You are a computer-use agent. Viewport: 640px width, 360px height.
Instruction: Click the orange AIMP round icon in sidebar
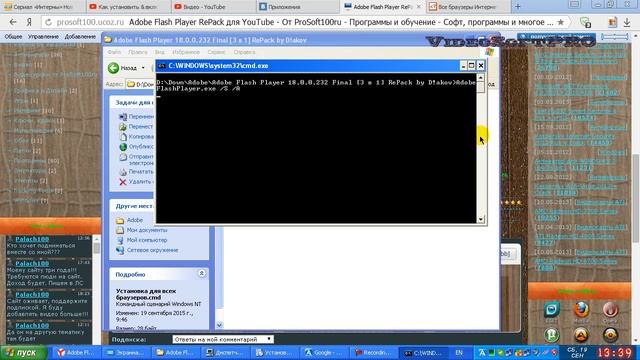[x=581, y=335]
